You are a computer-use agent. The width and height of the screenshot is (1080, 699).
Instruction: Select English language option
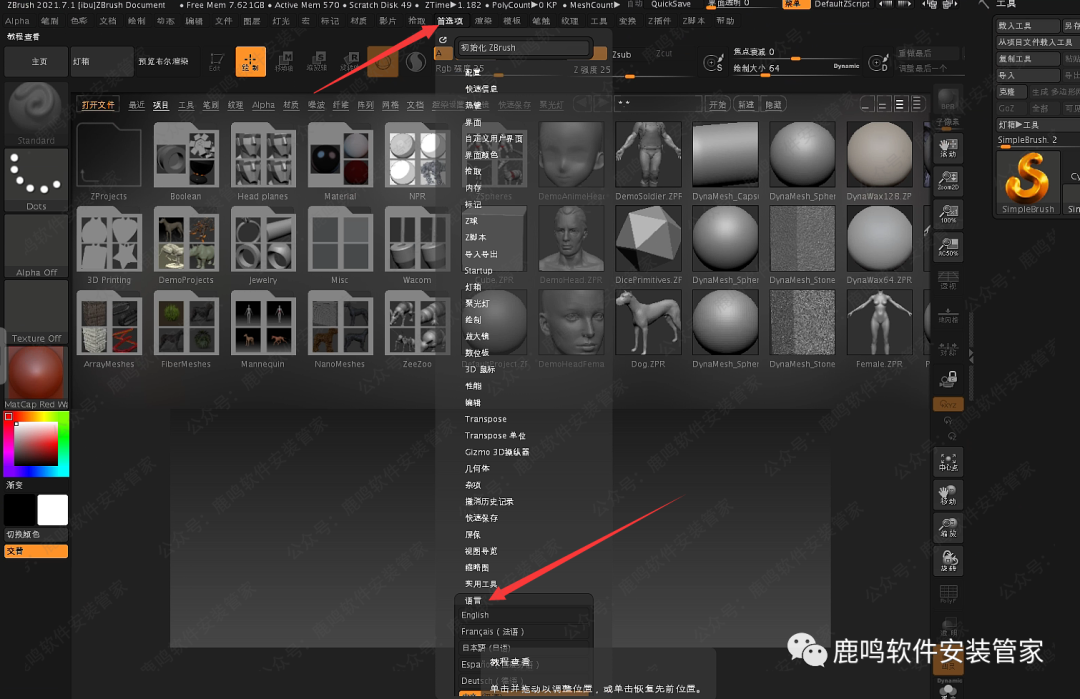coord(475,615)
